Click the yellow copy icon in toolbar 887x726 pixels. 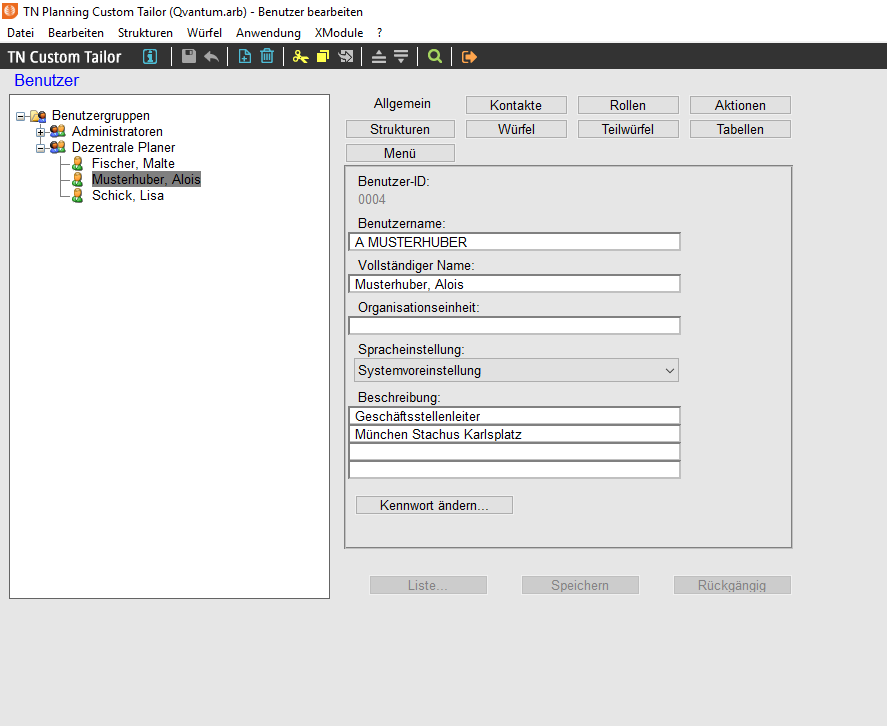323,57
